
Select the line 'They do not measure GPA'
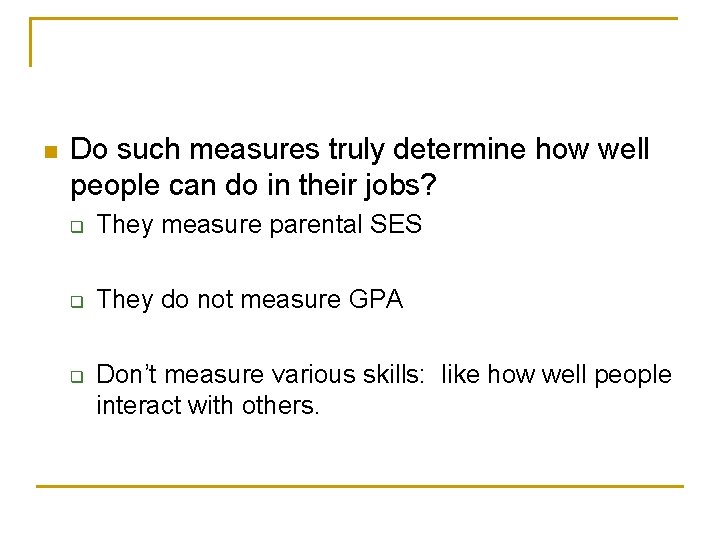250,299
